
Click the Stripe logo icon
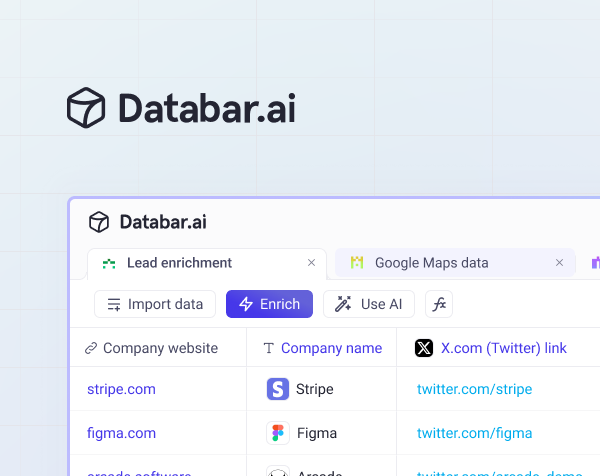(278, 389)
